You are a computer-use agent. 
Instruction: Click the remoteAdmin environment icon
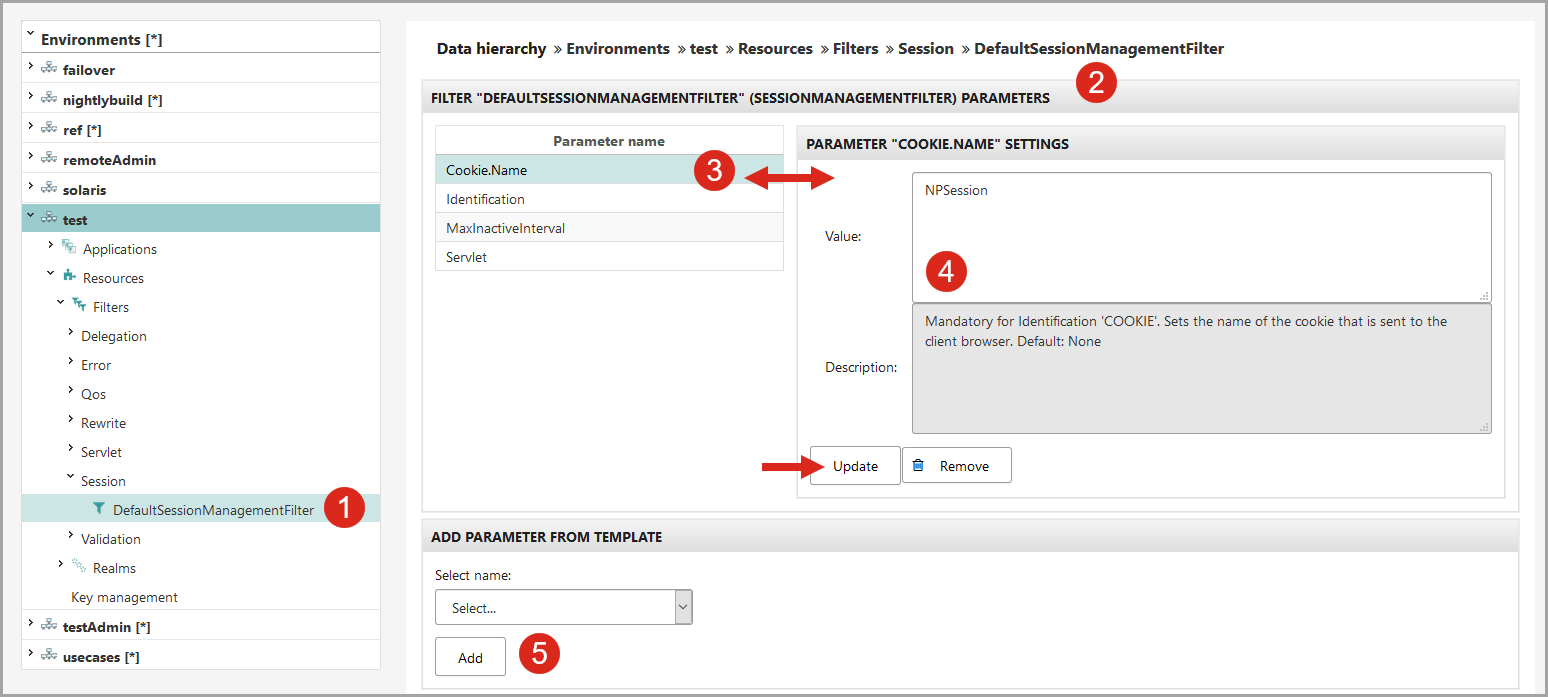pos(48,159)
